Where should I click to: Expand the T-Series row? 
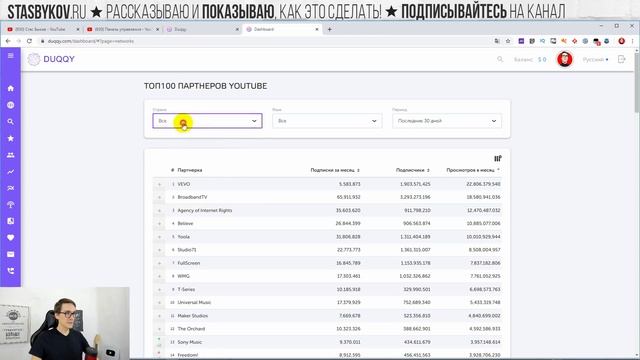click(159, 290)
